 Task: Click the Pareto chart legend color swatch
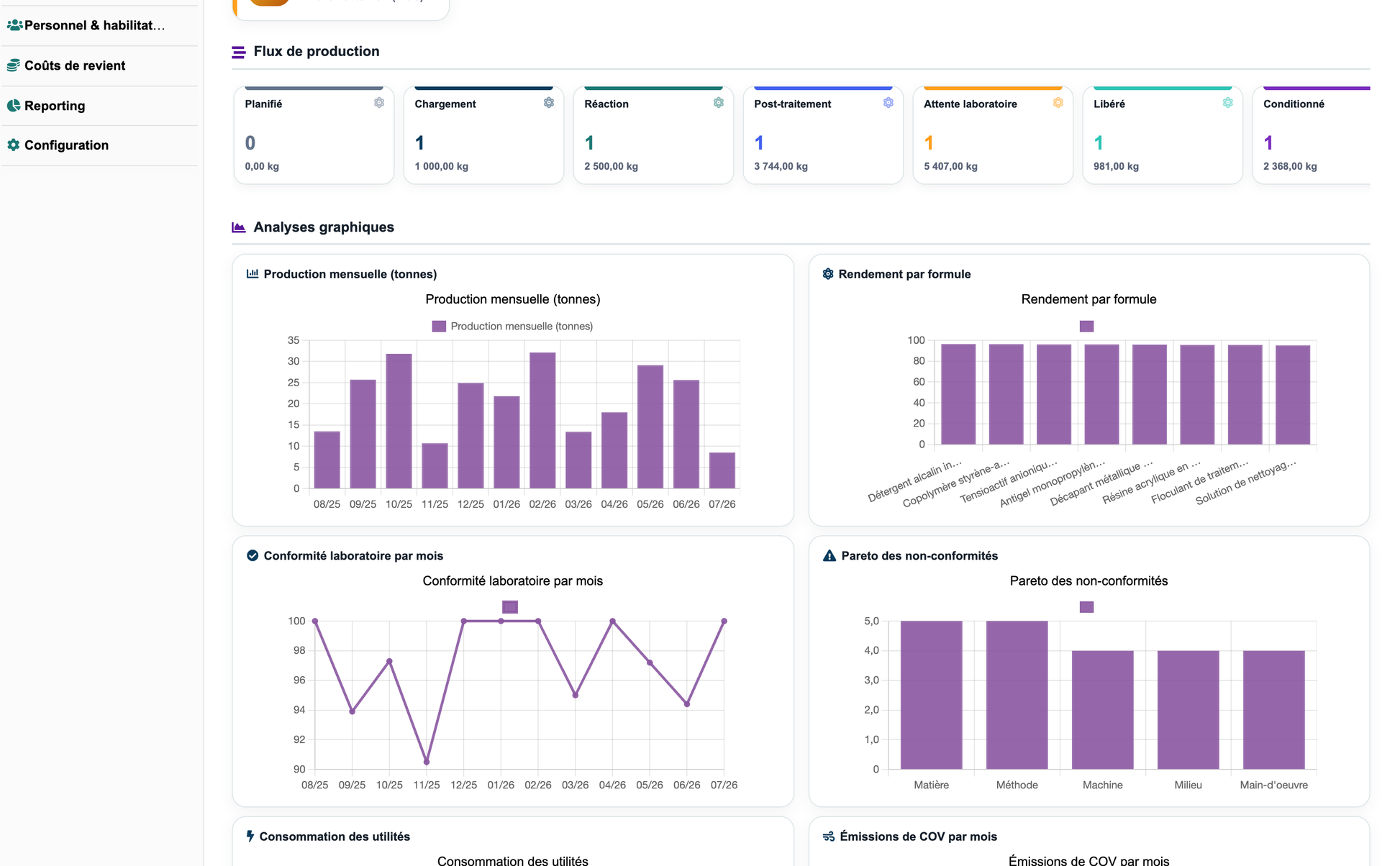[x=1086, y=607]
